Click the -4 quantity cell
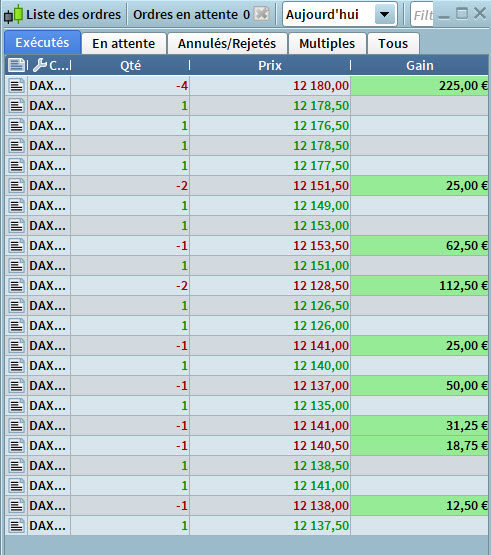Image resolution: width=491 pixels, height=555 pixels. pos(130,86)
